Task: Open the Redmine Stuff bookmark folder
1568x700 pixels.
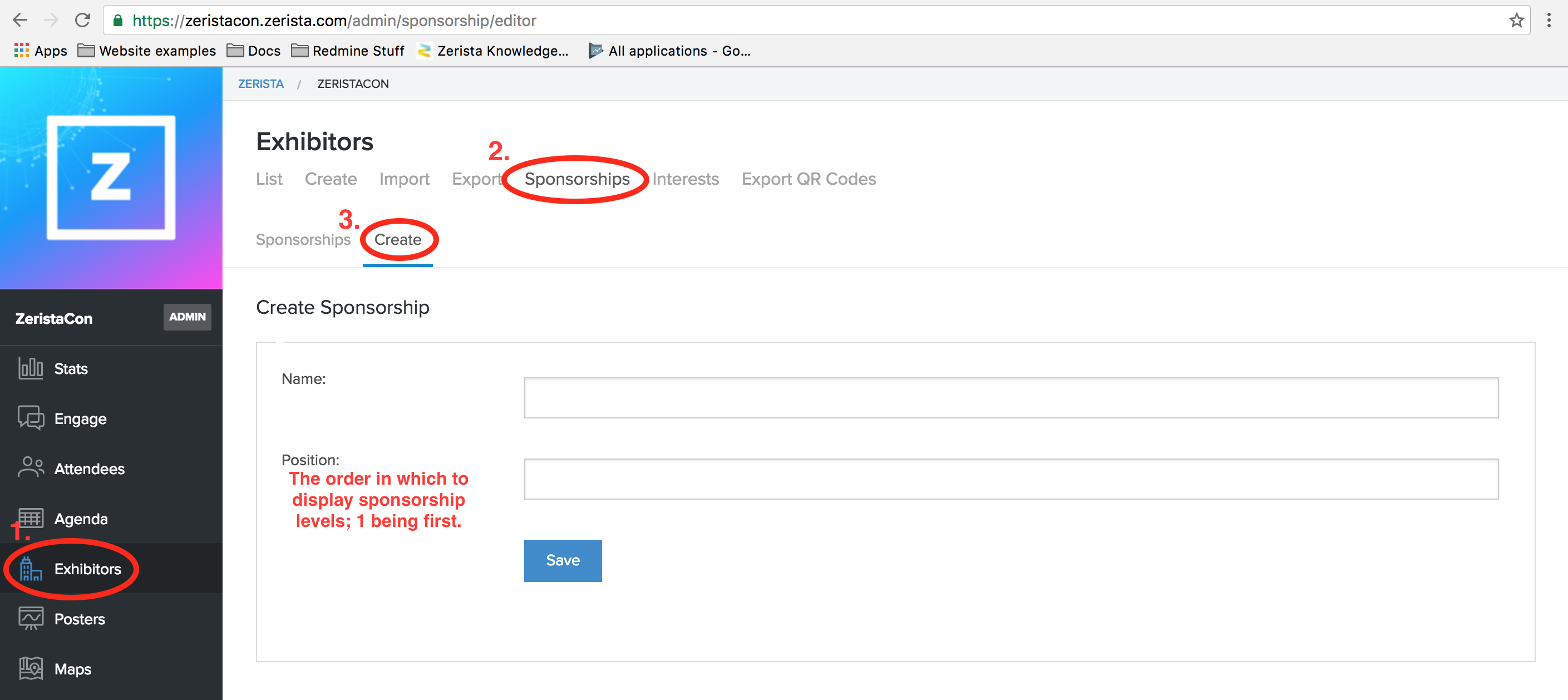Action: [348, 51]
